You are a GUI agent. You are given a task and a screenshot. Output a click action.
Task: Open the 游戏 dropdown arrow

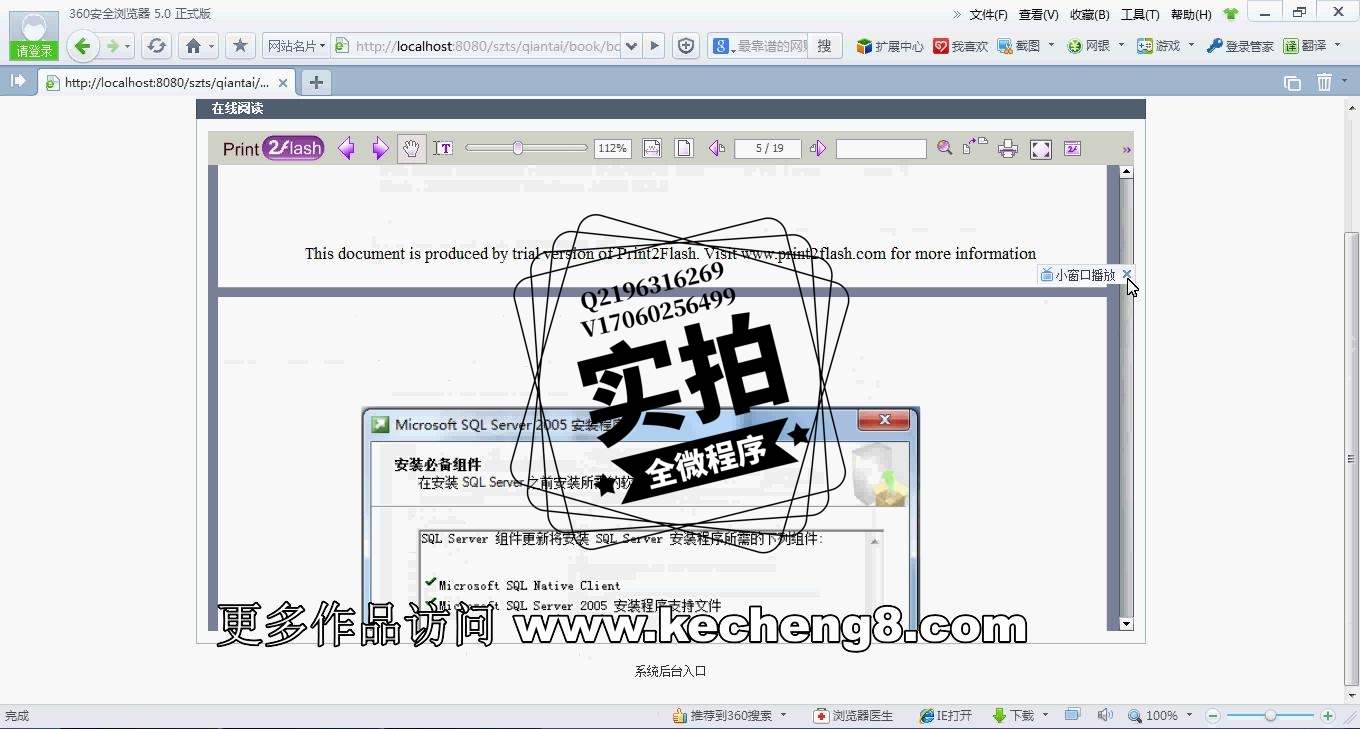click(1191, 46)
